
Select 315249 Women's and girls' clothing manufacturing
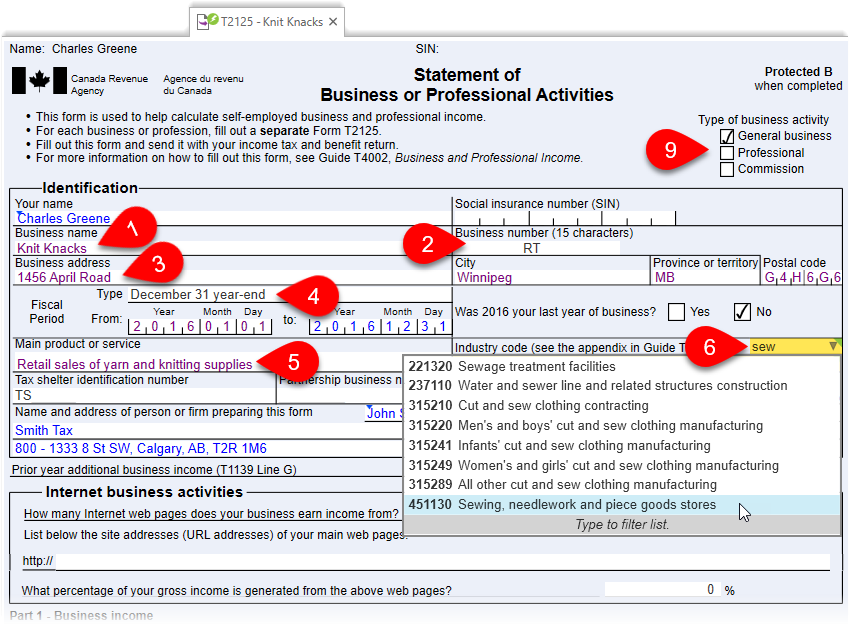[622, 465]
